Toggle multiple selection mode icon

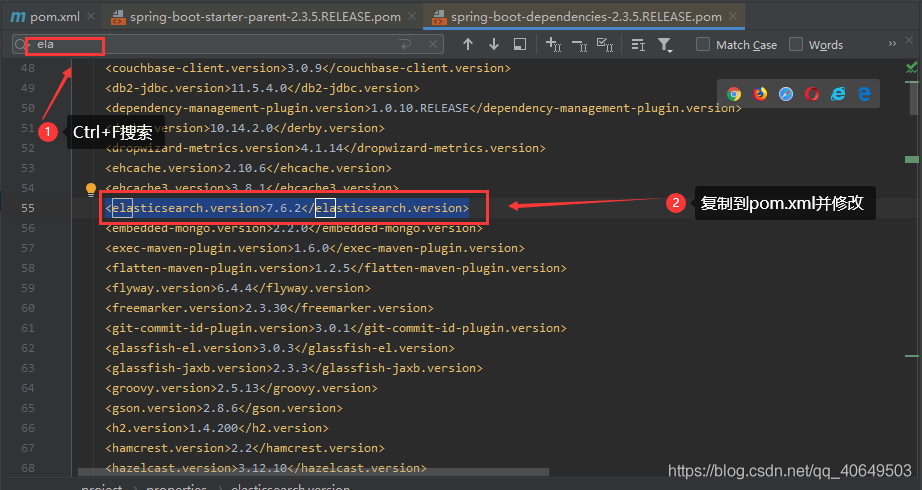tap(638, 45)
